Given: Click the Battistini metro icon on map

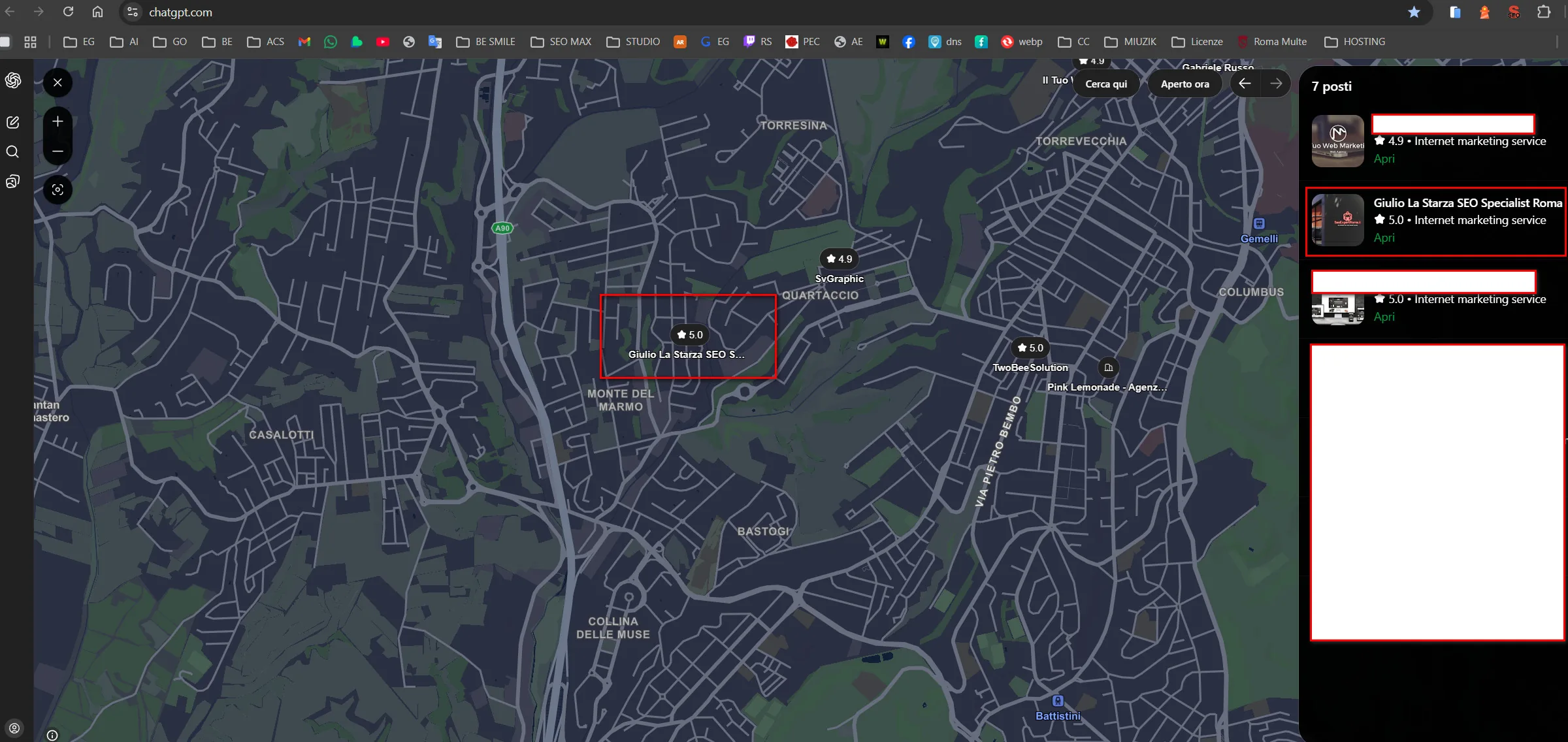Looking at the screenshot, I should [x=1058, y=701].
